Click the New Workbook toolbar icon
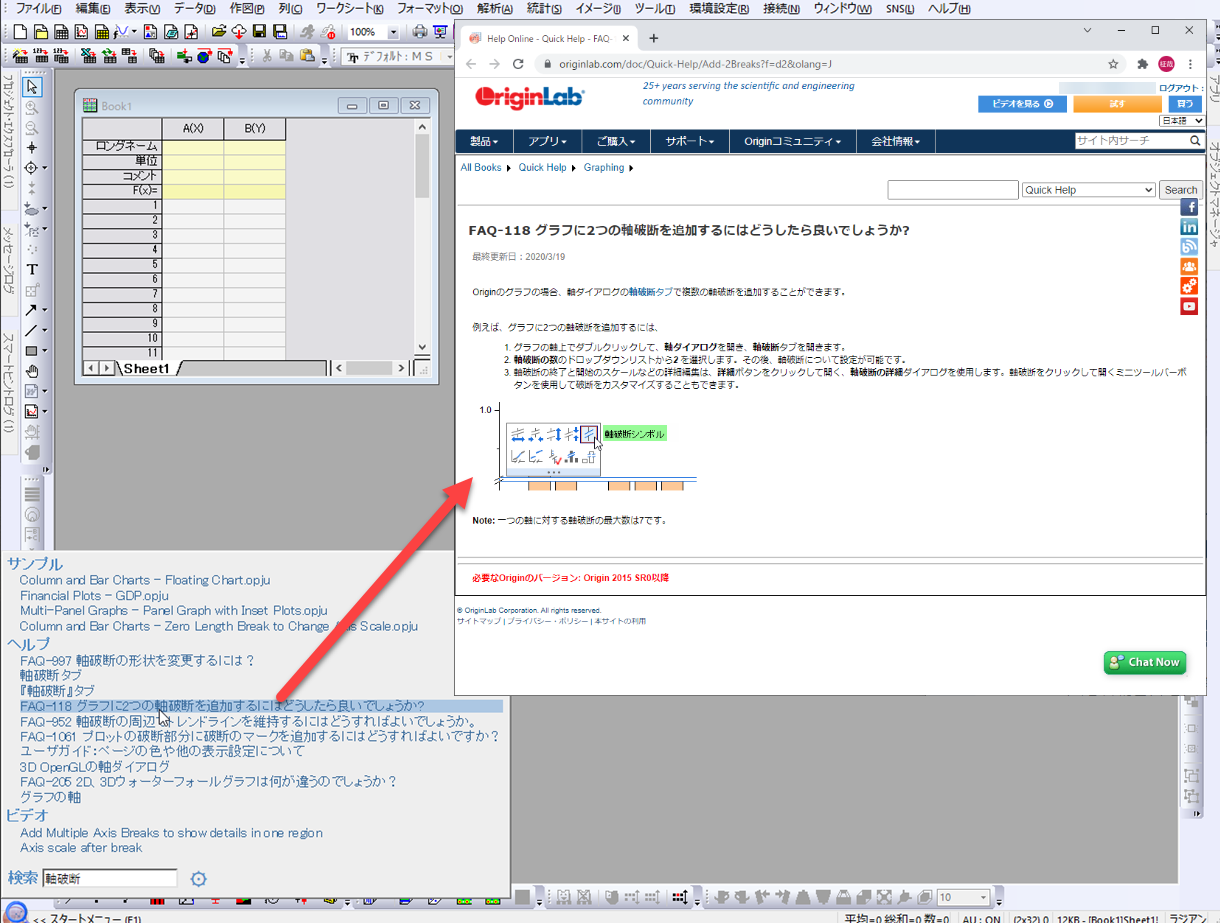The width and height of the screenshot is (1220, 923). pyautogui.click(x=61, y=32)
